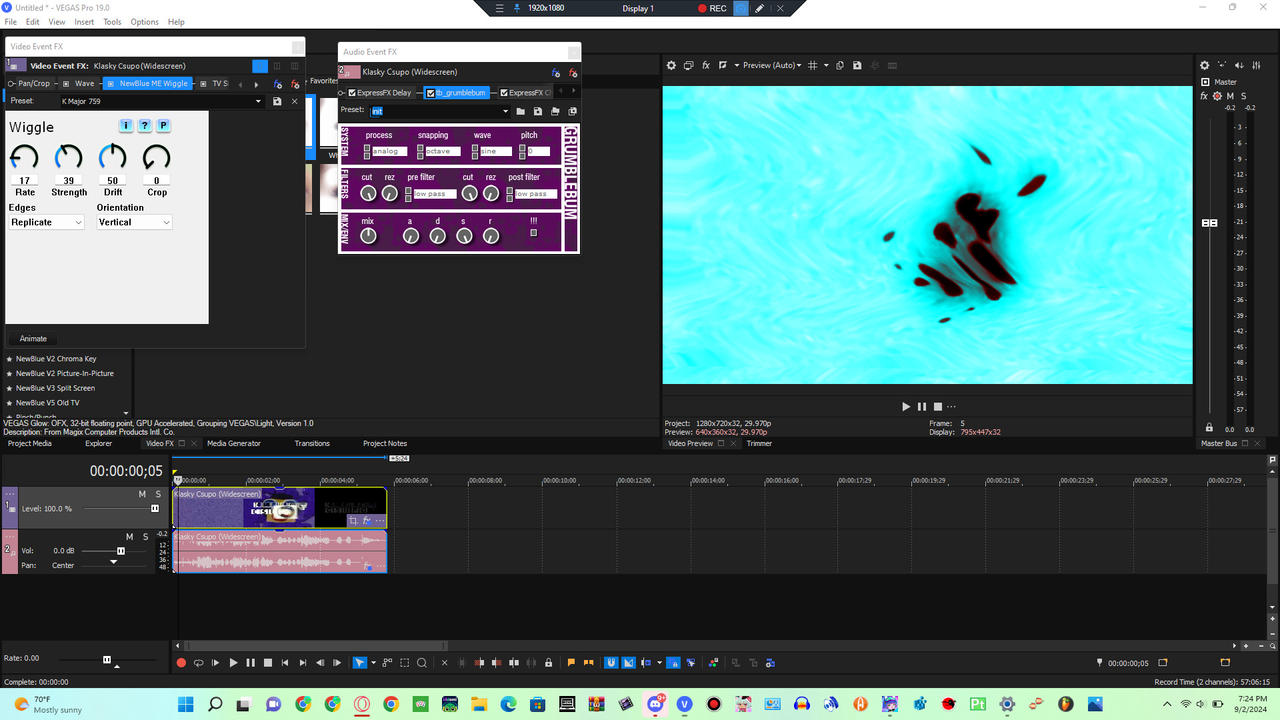The image size is (1280, 720).
Task: Open Event Pan/Crop on video clip
Action: [353, 521]
